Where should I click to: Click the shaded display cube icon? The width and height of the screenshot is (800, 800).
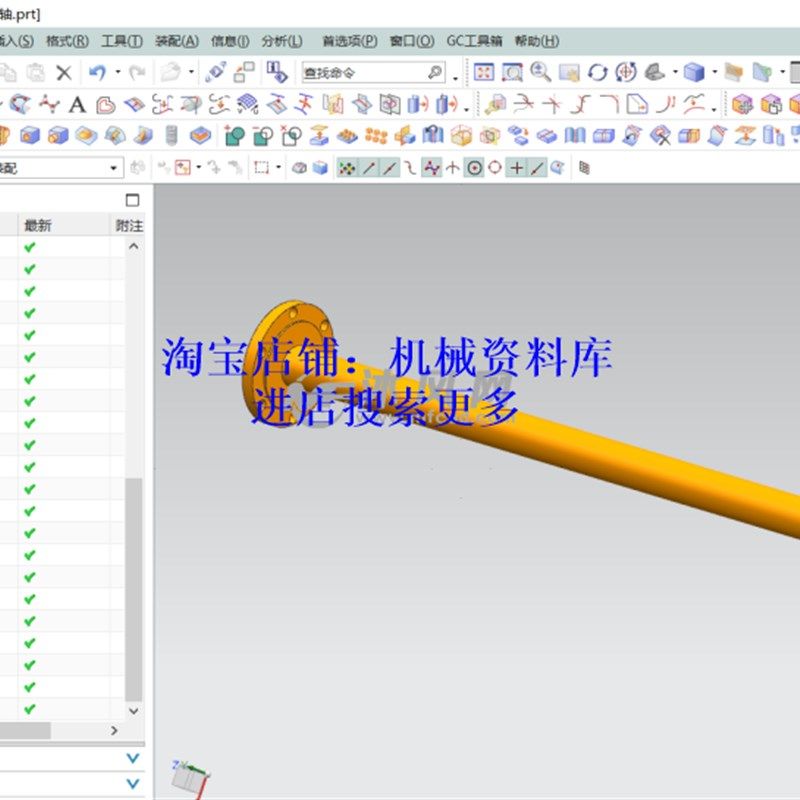point(693,72)
